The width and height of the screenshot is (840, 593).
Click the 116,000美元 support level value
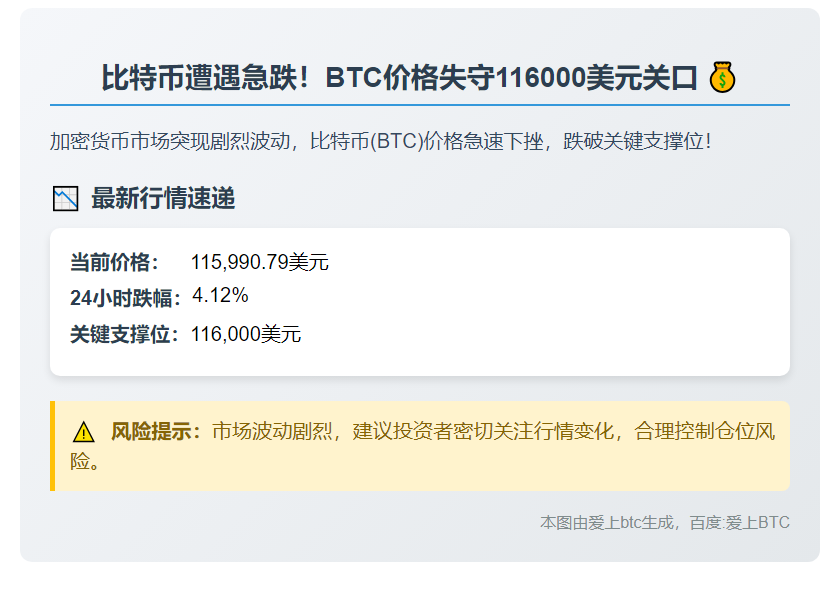tap(245, 335)
